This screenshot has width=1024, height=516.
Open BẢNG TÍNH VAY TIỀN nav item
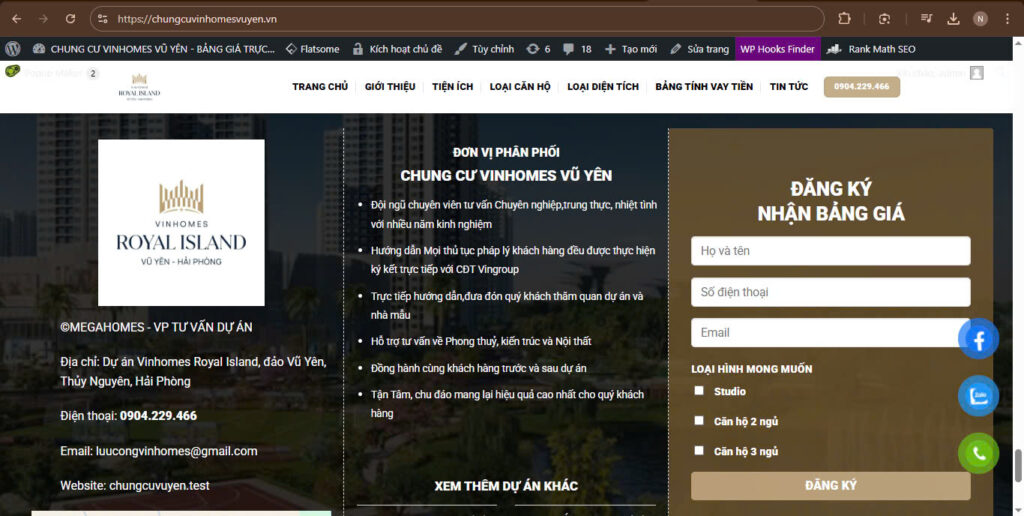pos(704,87)
